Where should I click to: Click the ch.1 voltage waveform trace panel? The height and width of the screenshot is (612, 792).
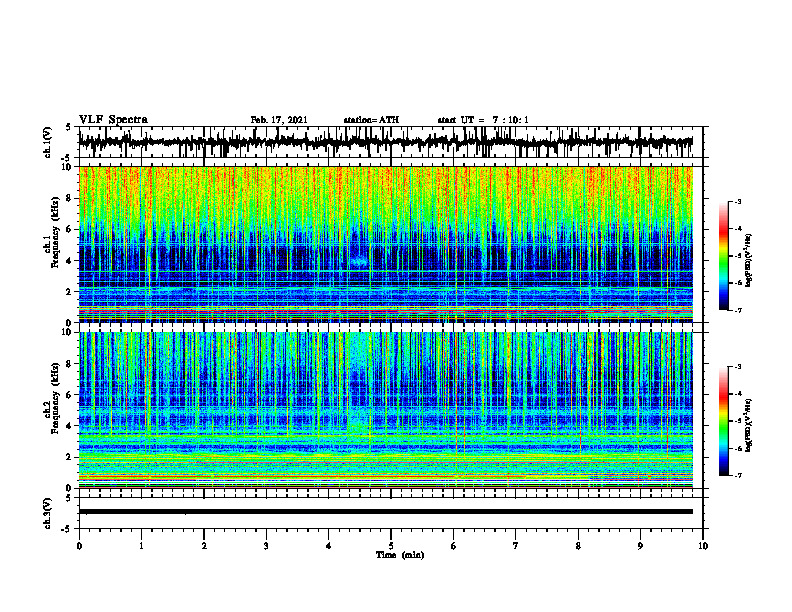click(x=390, y=142)
